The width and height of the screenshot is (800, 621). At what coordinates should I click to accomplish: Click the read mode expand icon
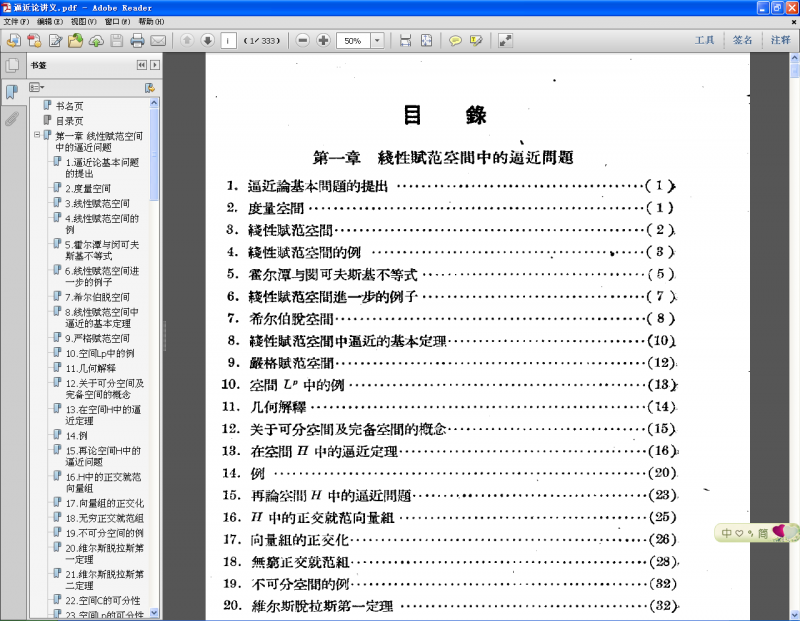click(x=505, y=40)
